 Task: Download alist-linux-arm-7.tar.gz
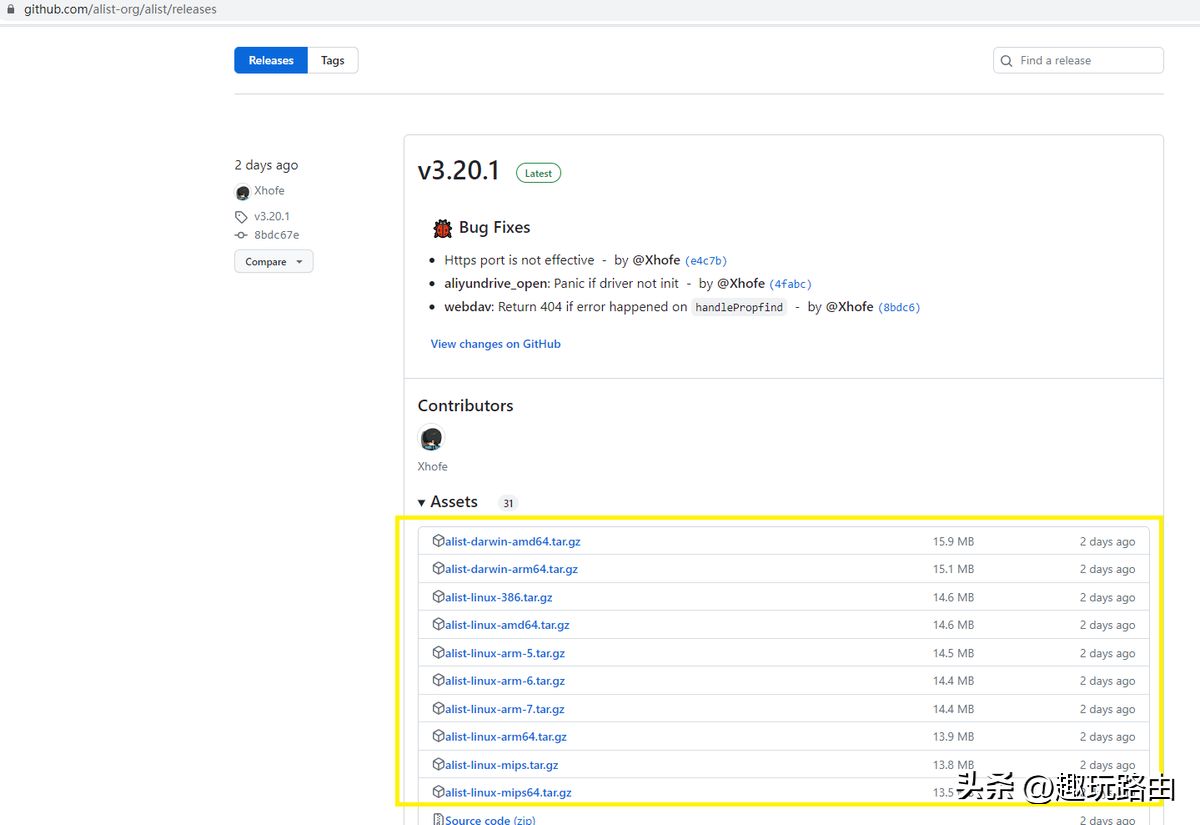point(505,709)
